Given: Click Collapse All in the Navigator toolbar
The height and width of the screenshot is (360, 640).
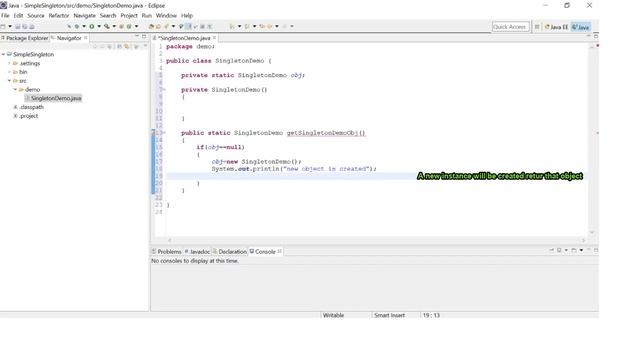Looking at the screenshot, I should click(x=119, y=47).
